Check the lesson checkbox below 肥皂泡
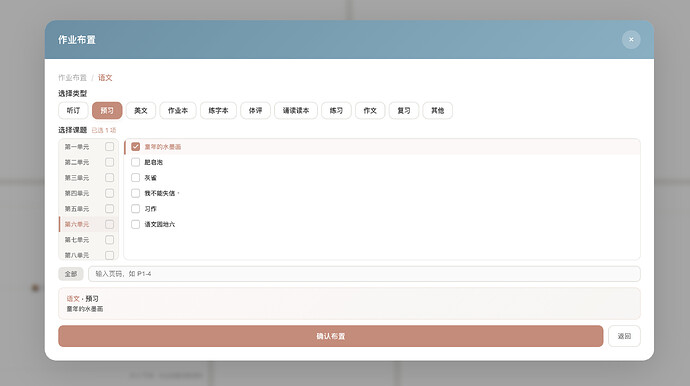This screenshot has height=386, width=690. coord(136,177)
